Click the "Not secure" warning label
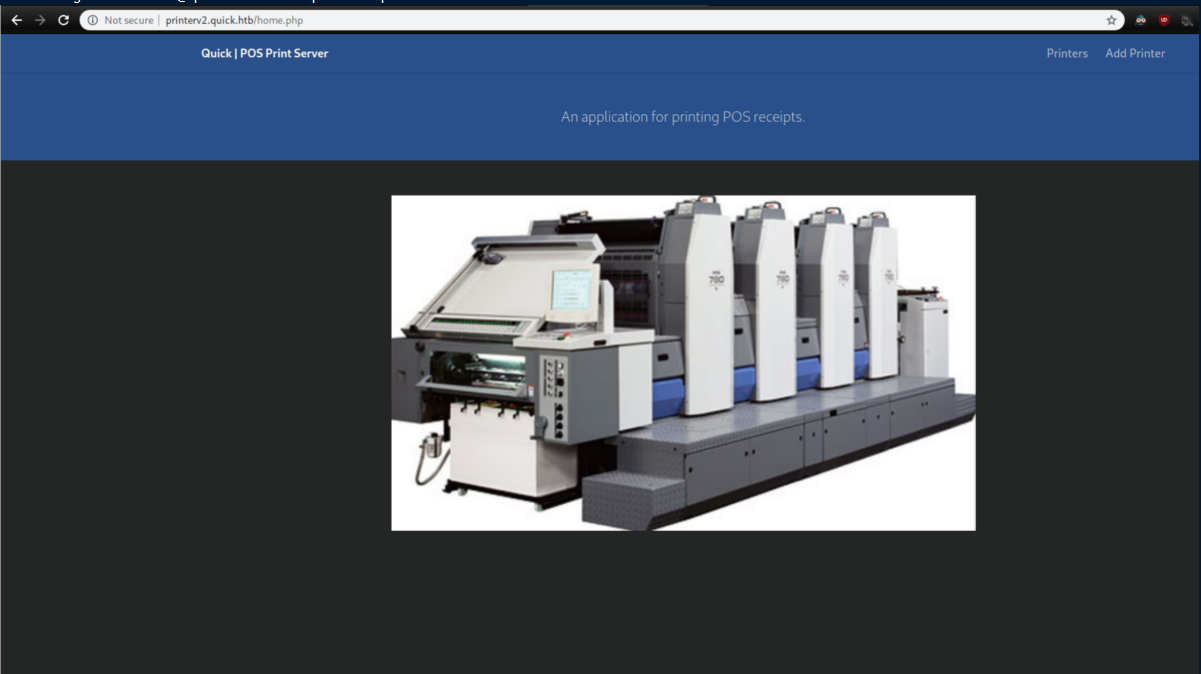Screen dimensions: 1201x674 click(x=128, y=20)
